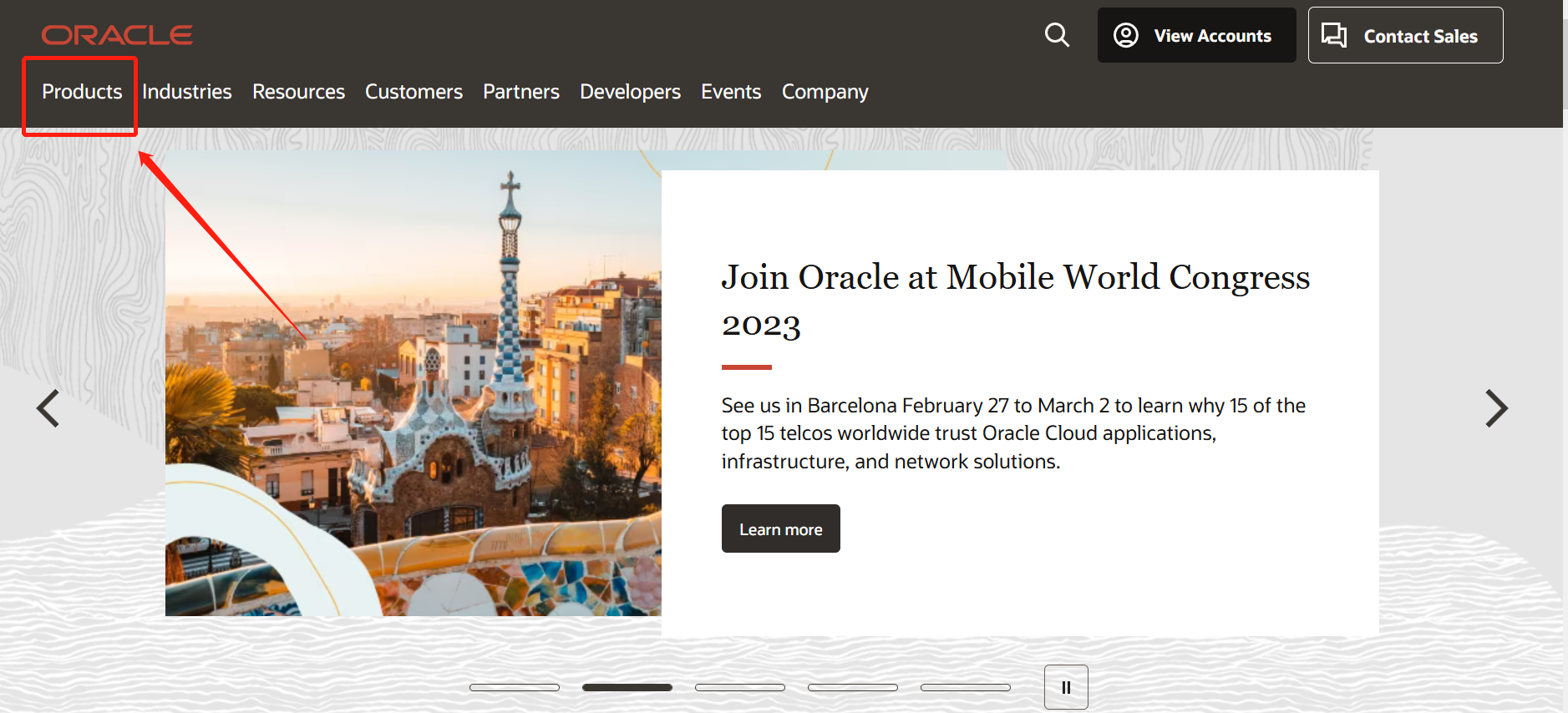Select the fifth carousel slide indicator
The width and height of the screenshot is (1568, 713).
tap(966, 688)
